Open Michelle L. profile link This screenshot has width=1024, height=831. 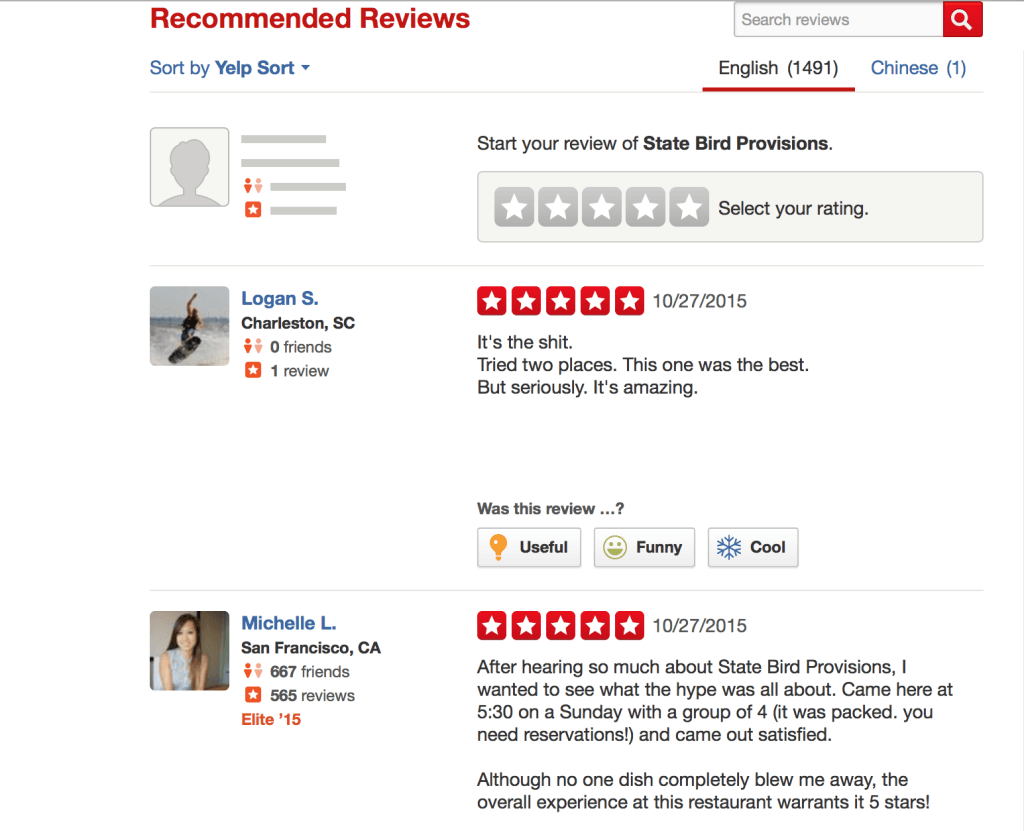pos(289,623)
